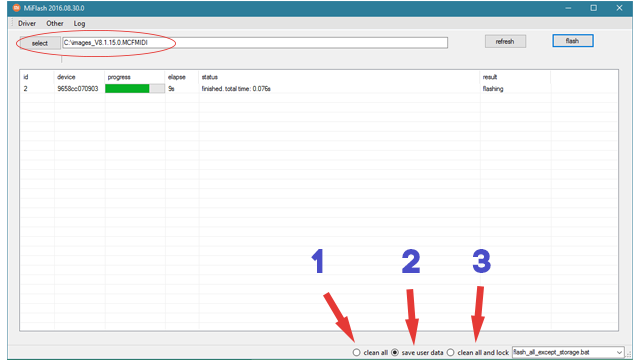This screenshot has height=360, width=640.
Task: Click the refresh button
Action: click(x=505, y=41)
